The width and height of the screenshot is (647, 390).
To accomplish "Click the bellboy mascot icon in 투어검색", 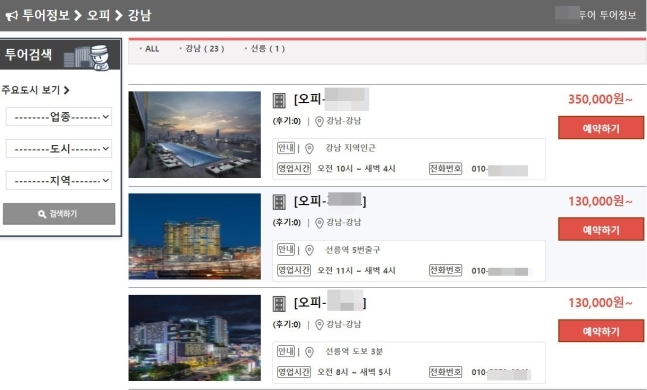I will click(x=99, y=57).
